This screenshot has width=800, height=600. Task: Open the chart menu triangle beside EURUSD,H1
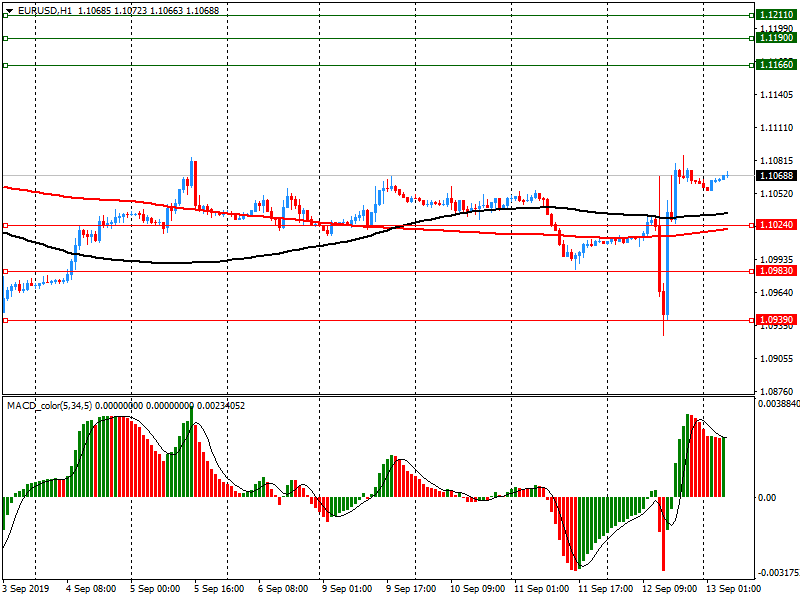pos(9,11)
